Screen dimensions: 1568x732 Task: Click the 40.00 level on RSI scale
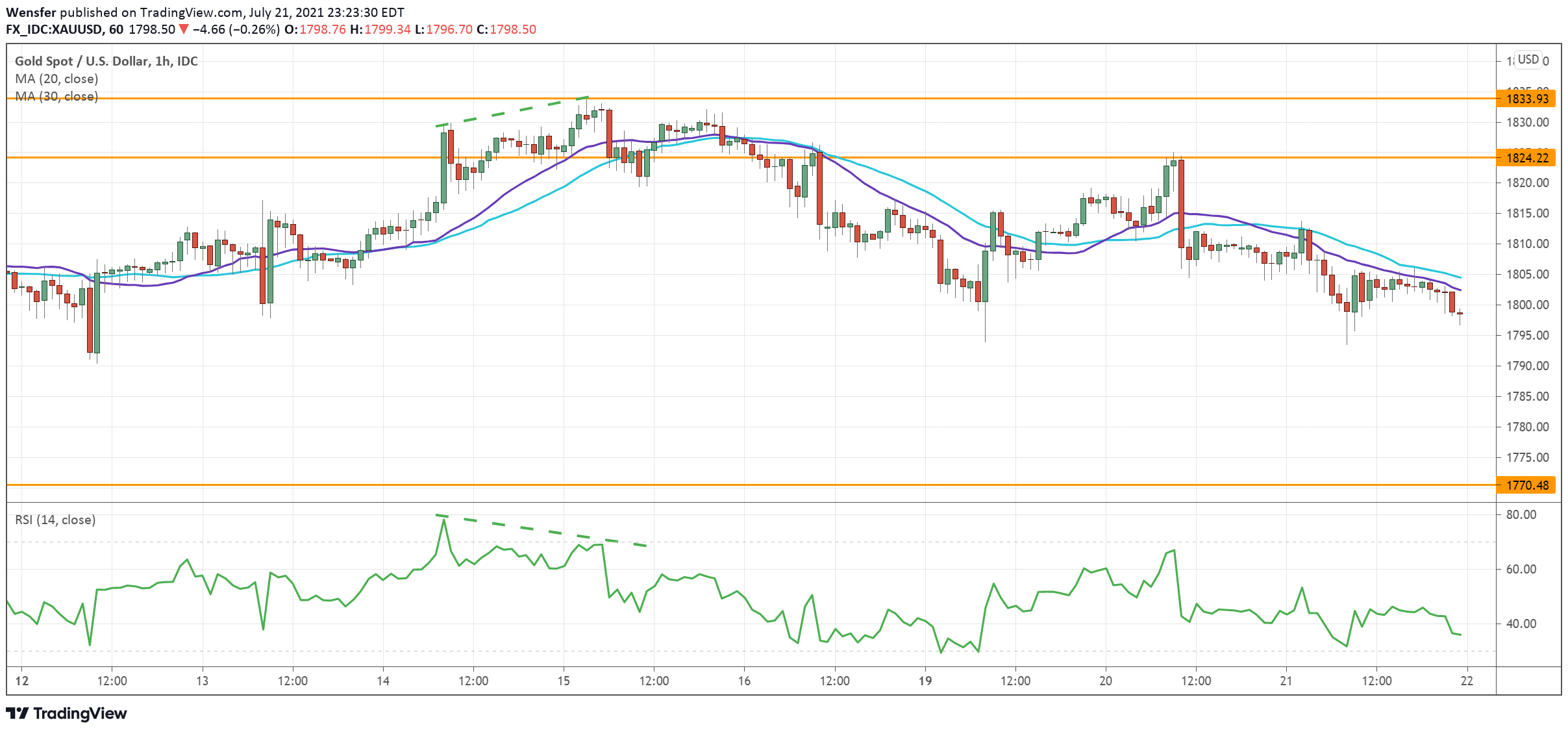coord(1521,624)
